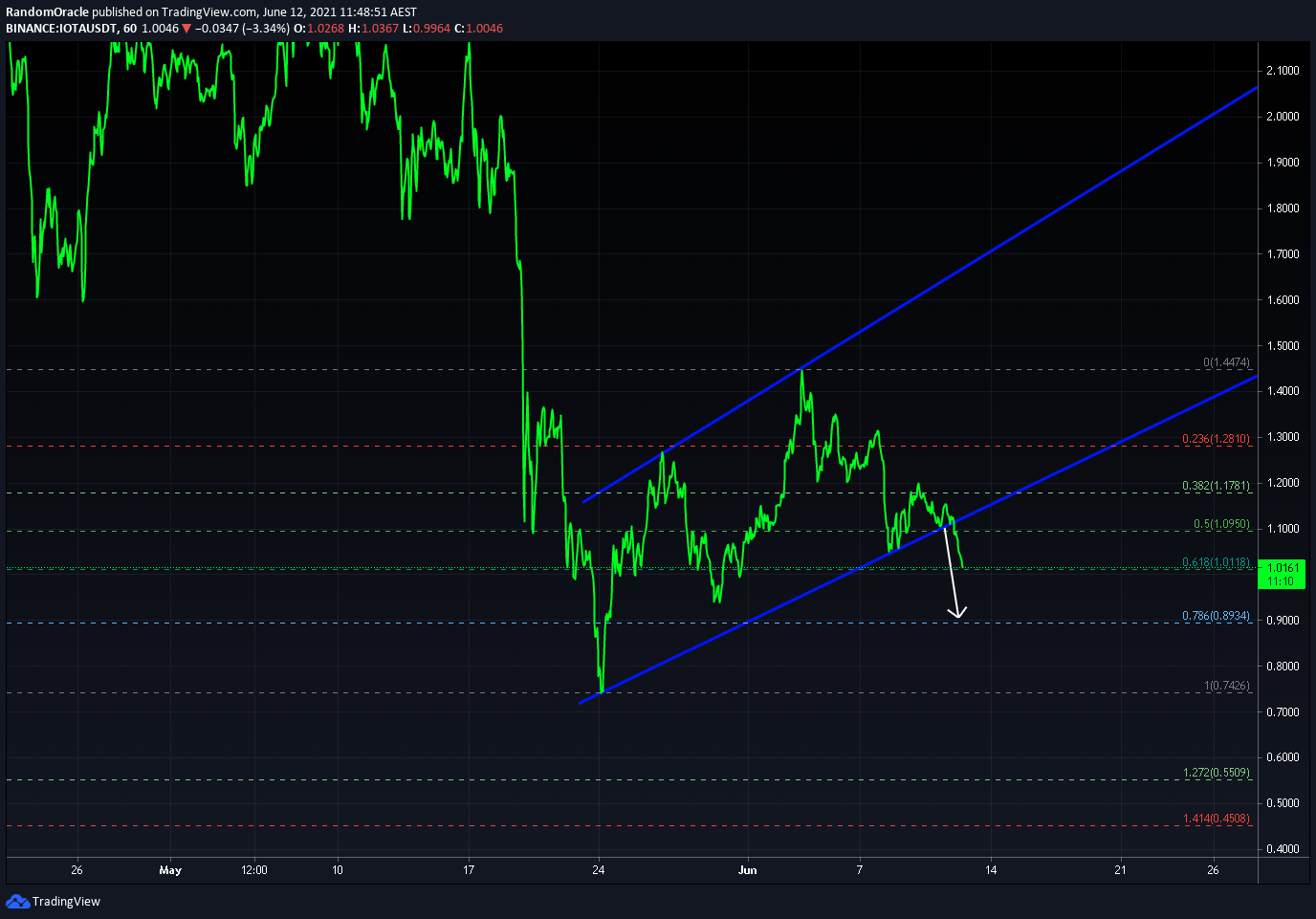1316x919 pixels.
Task: Click the low value L:0.9964
Action: [x=426, y=29]
